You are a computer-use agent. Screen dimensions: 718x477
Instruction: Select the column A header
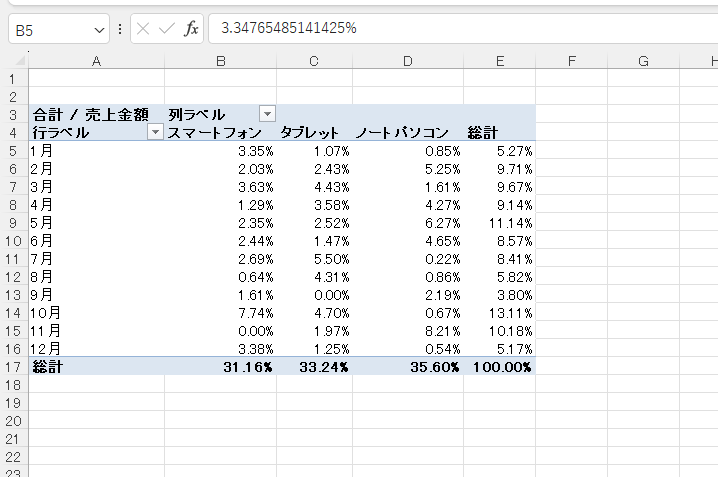click(96, 61)
